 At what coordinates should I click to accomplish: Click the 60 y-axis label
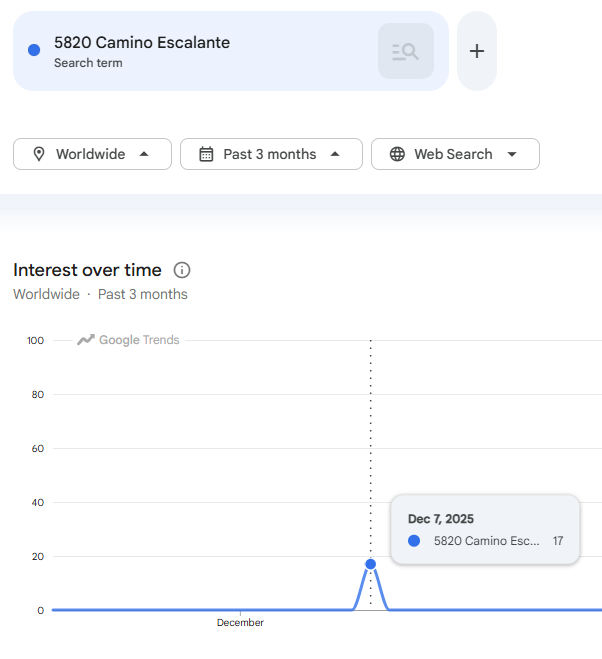(x=38, y=448)
